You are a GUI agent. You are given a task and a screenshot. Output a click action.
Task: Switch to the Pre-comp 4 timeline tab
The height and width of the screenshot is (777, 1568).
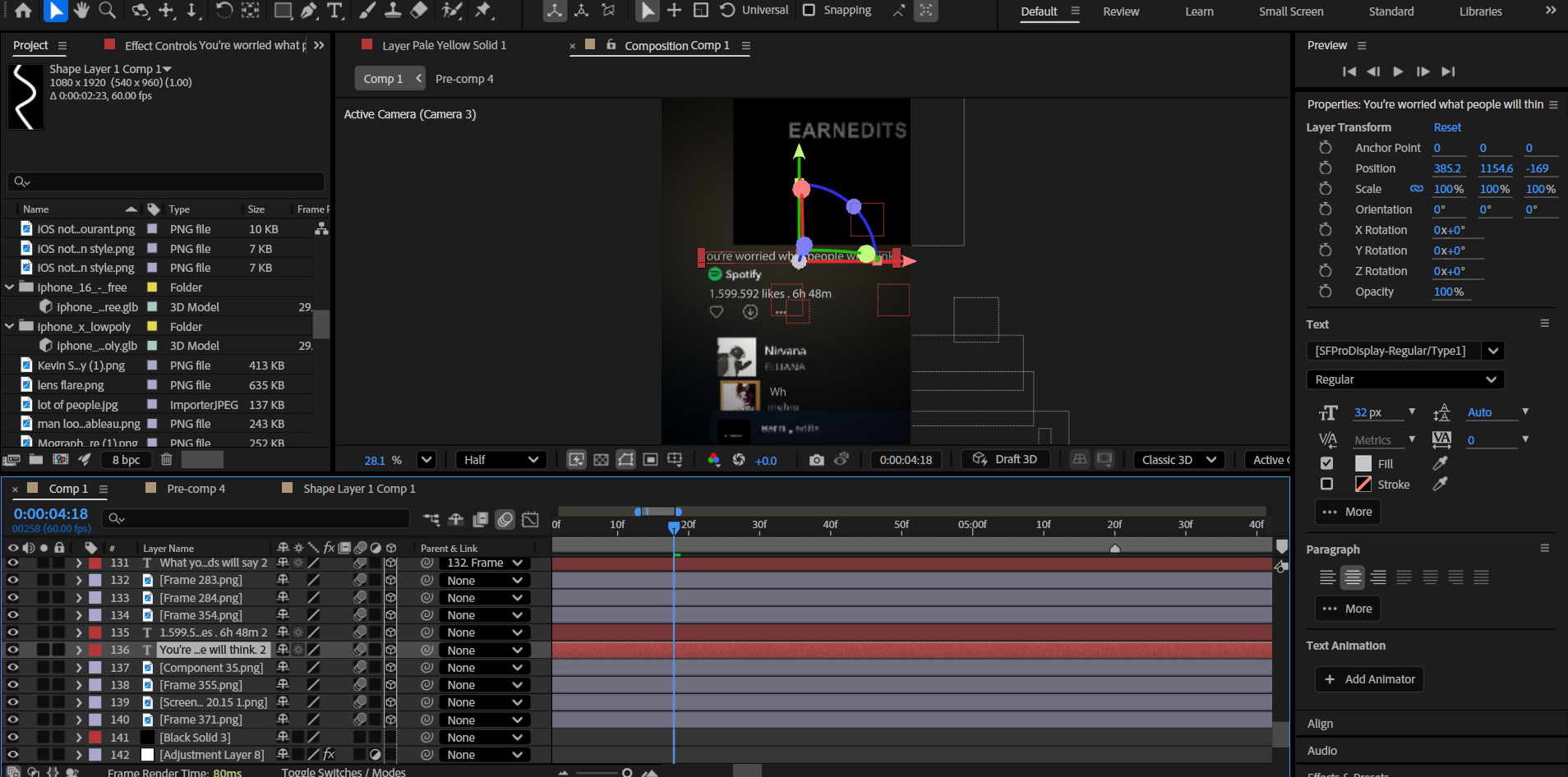coord(196,489)
